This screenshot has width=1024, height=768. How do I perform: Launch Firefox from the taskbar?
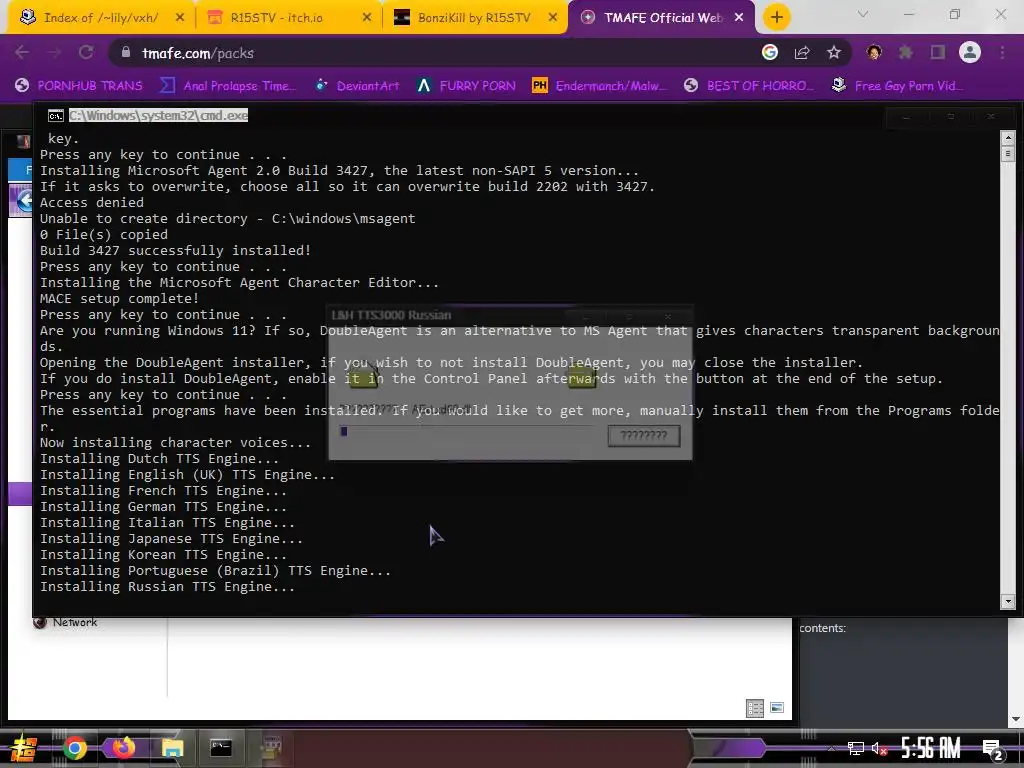[123, 748]
